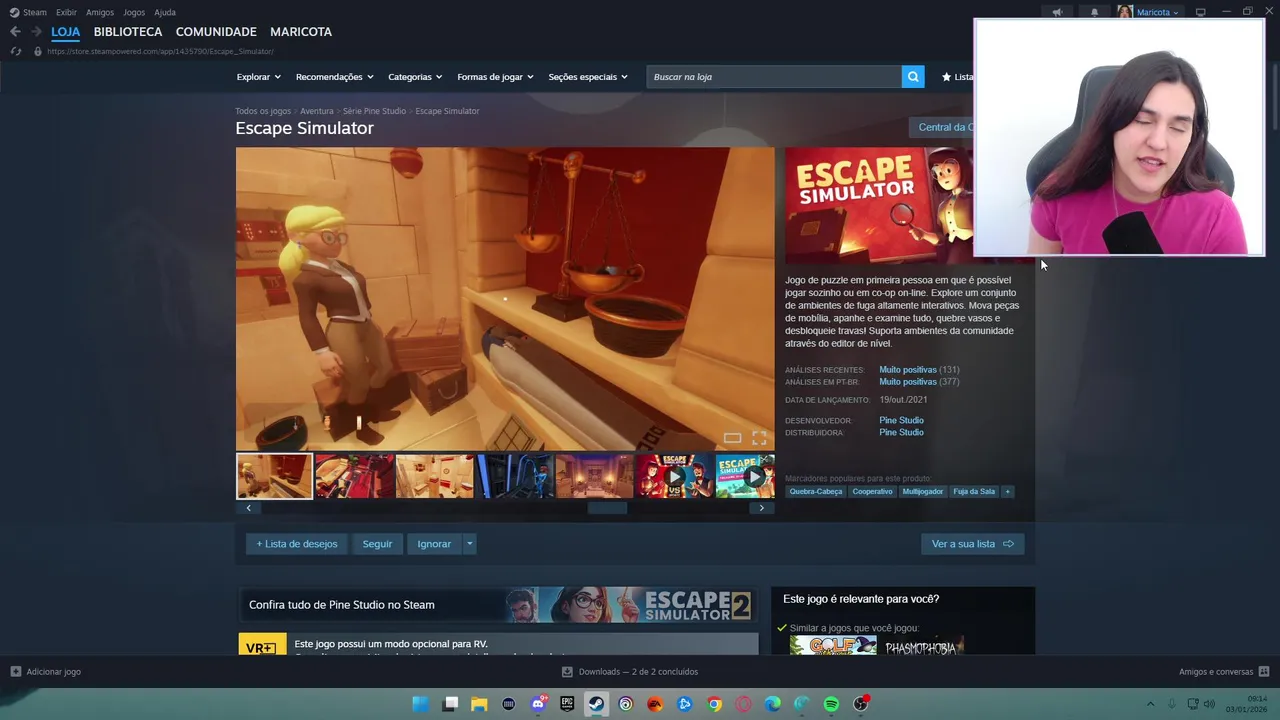1280x720 pixels.
Task: Add game via + Lista de desejos
Action: click(x=297, y=544)
